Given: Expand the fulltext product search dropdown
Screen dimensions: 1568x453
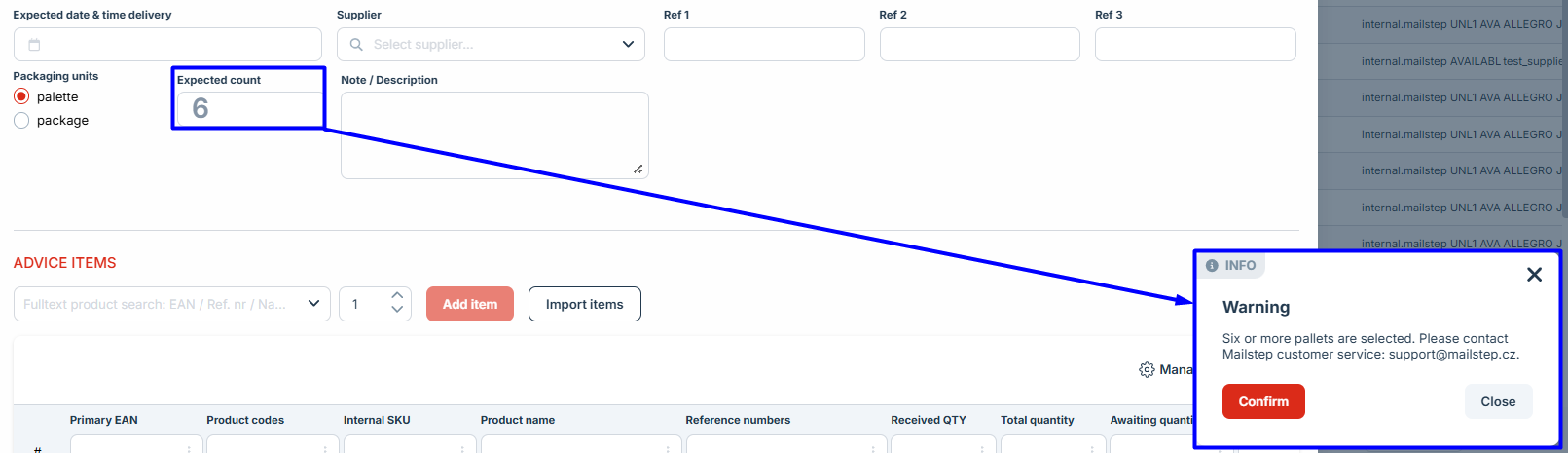Looking at the screenshot, I should (313, 304).
